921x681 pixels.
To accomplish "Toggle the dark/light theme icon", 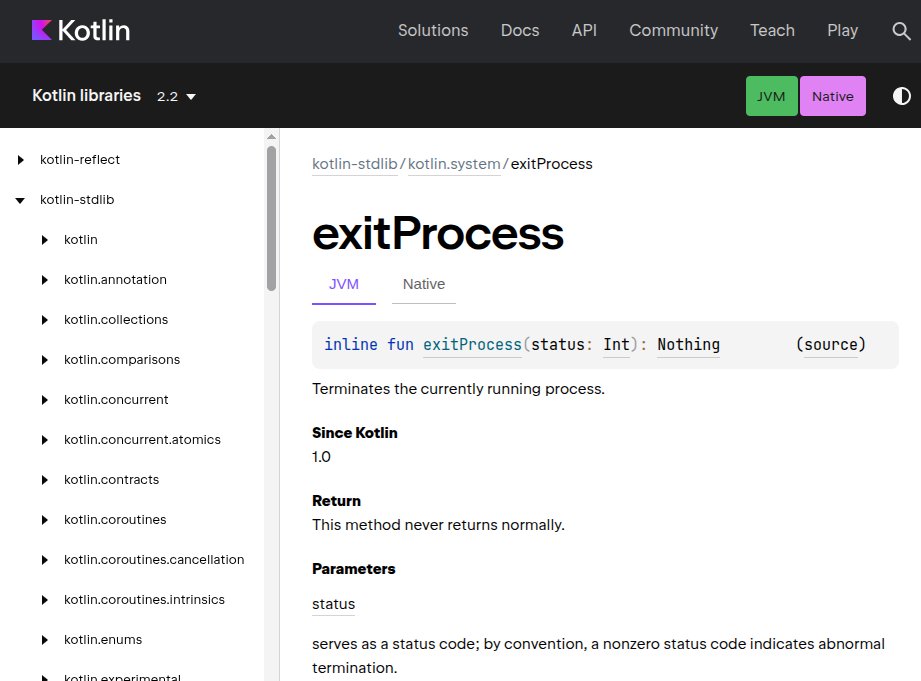I will pos(902,96).
